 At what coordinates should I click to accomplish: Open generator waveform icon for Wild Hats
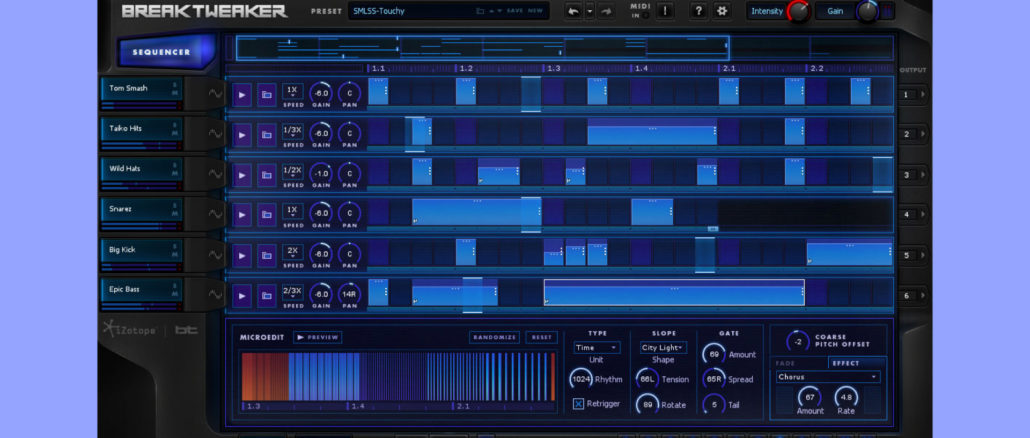[215, 174]
